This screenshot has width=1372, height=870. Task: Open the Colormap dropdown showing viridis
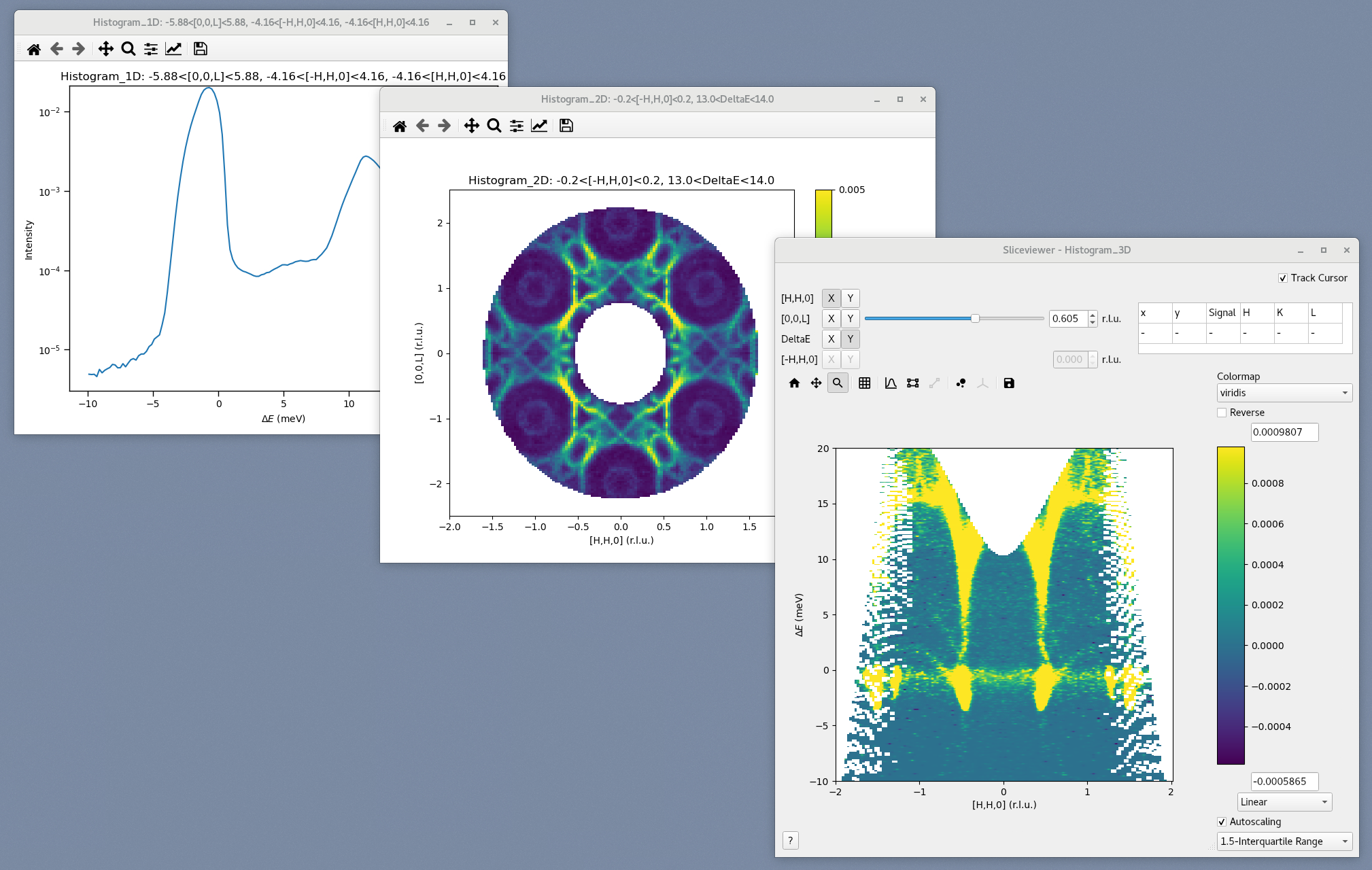click(1284, 393)
